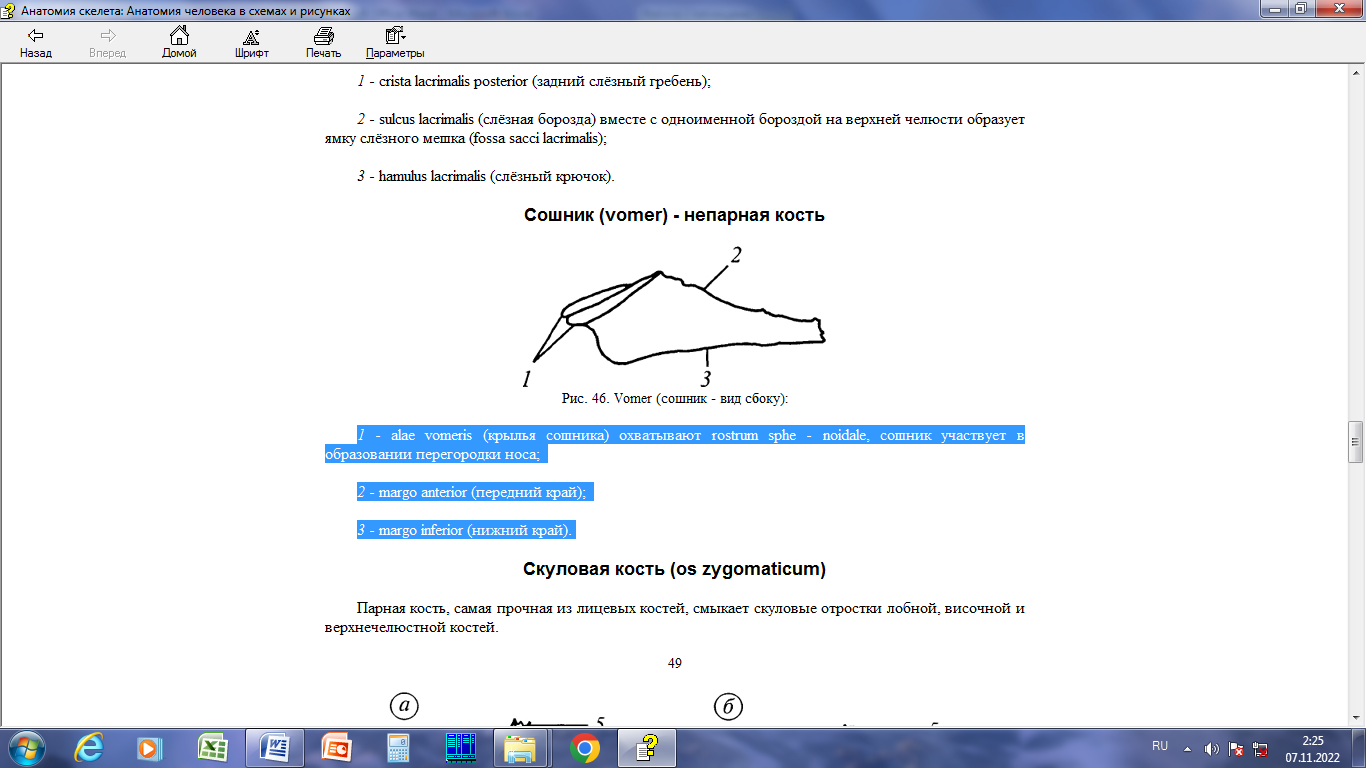Go back with the Назад toolbar button
The width and height of the screenshot is (1366, 768).
click(36, 43)
